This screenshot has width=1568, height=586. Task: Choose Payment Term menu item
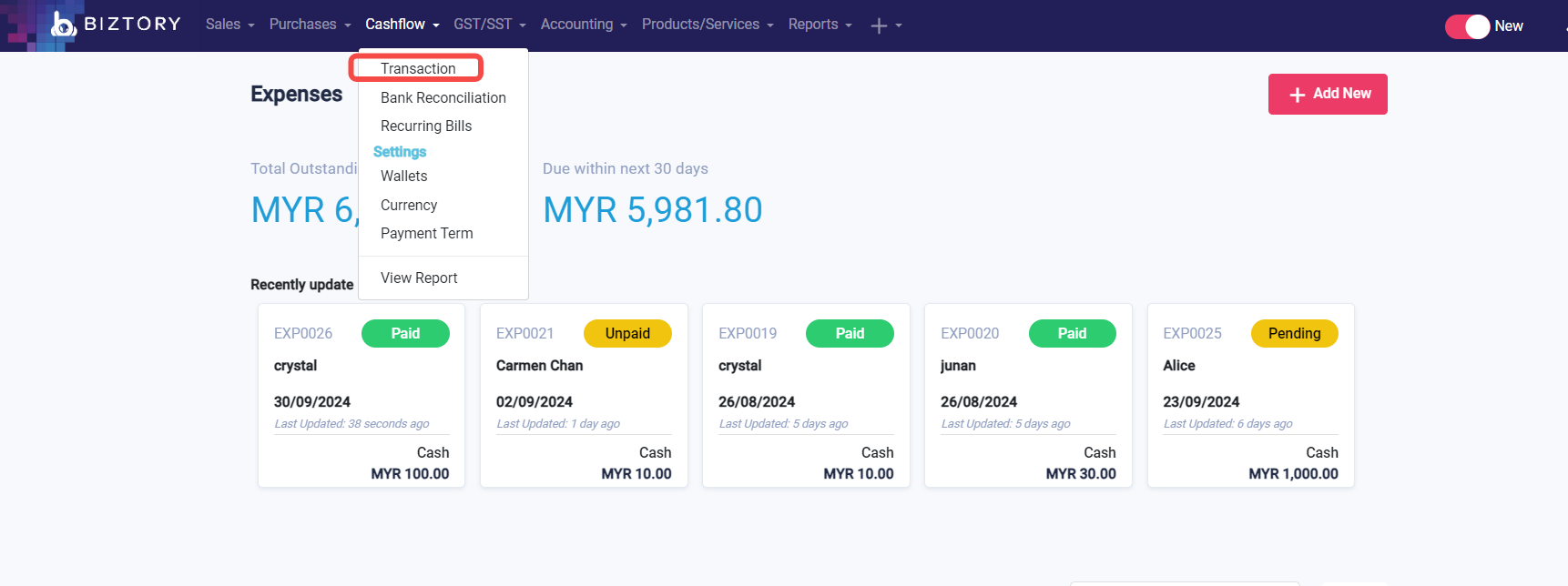pyautogui.click(x=427, y=233)
